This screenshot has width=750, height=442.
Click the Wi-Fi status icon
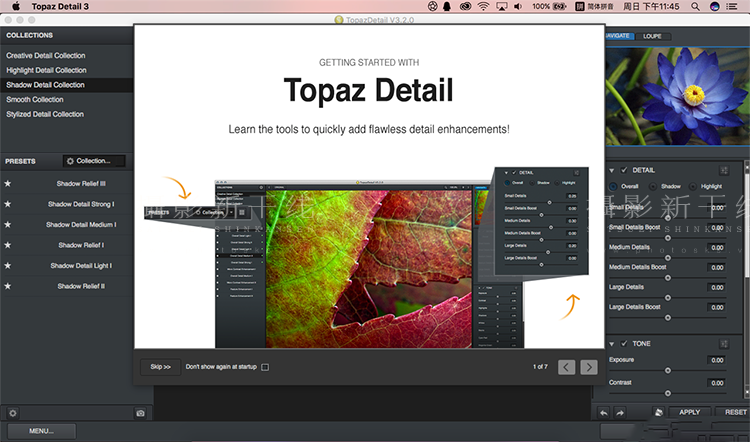point(484,6)
